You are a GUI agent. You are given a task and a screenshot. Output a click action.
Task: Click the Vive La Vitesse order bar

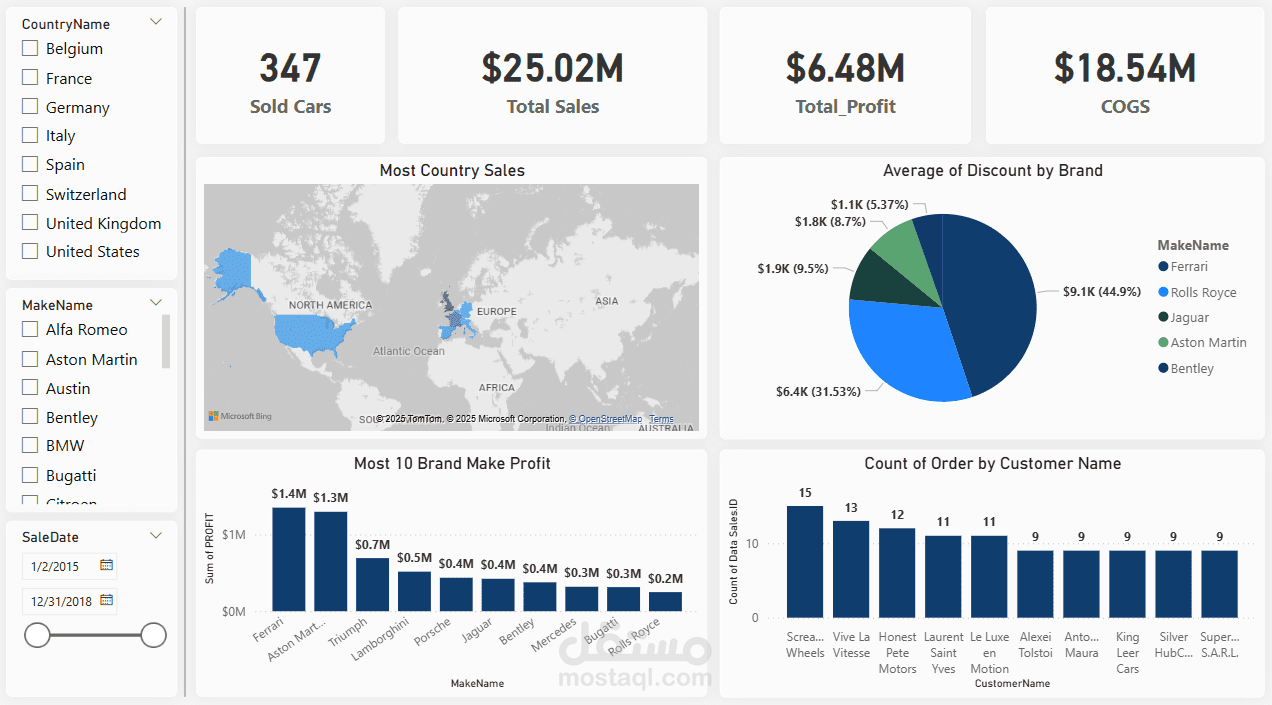(x=851, y=569)
